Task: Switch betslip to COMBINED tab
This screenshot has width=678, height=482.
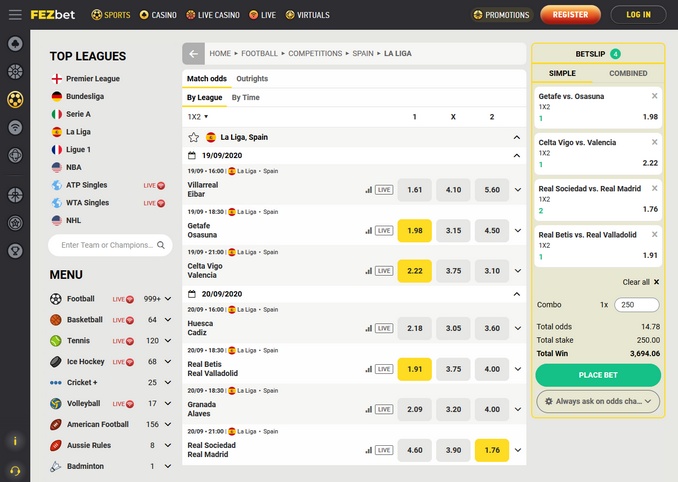Action: click(628, 73)
